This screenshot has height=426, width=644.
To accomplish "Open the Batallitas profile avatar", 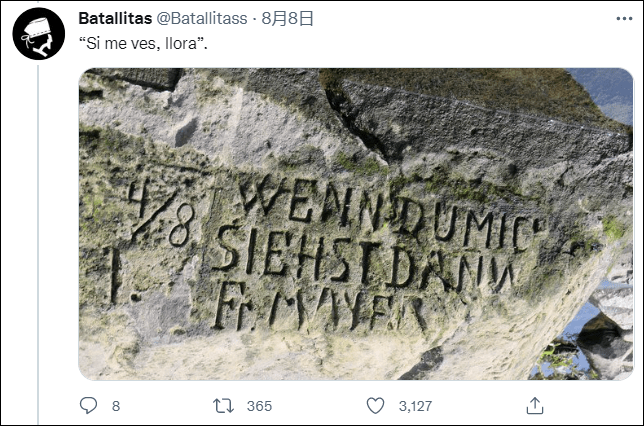I will (x=39, y=34).
